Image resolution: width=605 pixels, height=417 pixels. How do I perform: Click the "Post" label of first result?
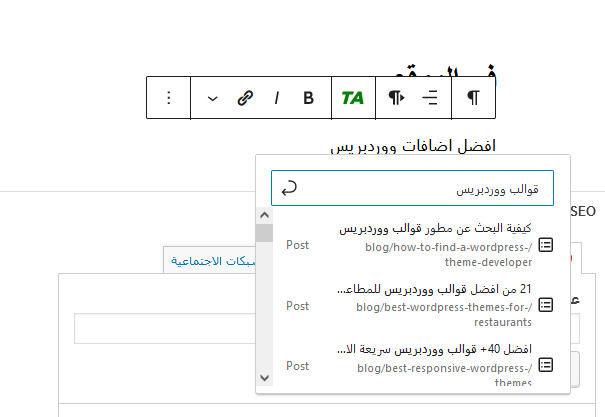tap(297, 245)
